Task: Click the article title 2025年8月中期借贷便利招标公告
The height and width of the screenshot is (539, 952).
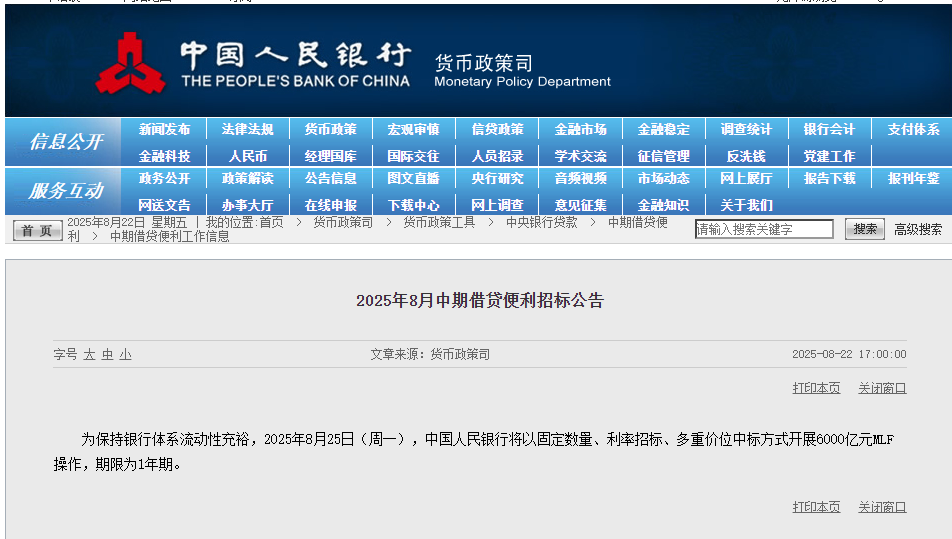Action: pyautogui.click(x=480, y=300)
